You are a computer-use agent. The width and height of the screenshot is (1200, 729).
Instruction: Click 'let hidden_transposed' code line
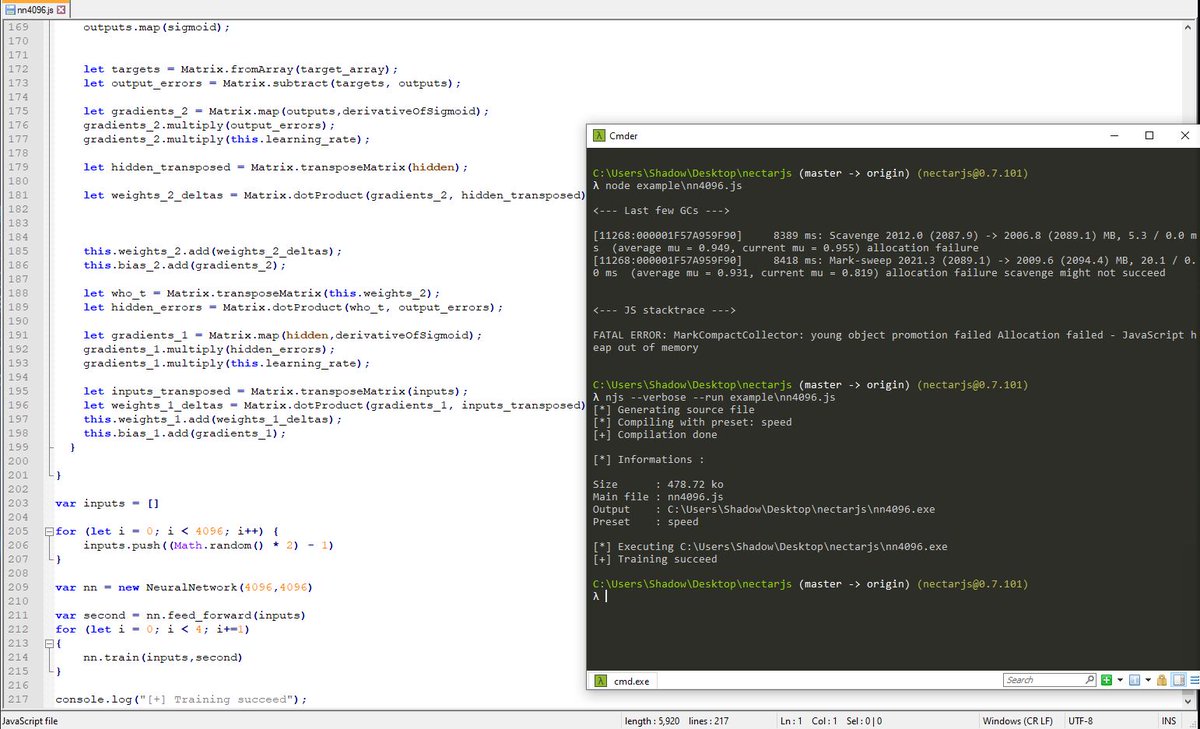pyautogui.click(x=276, y=167)
